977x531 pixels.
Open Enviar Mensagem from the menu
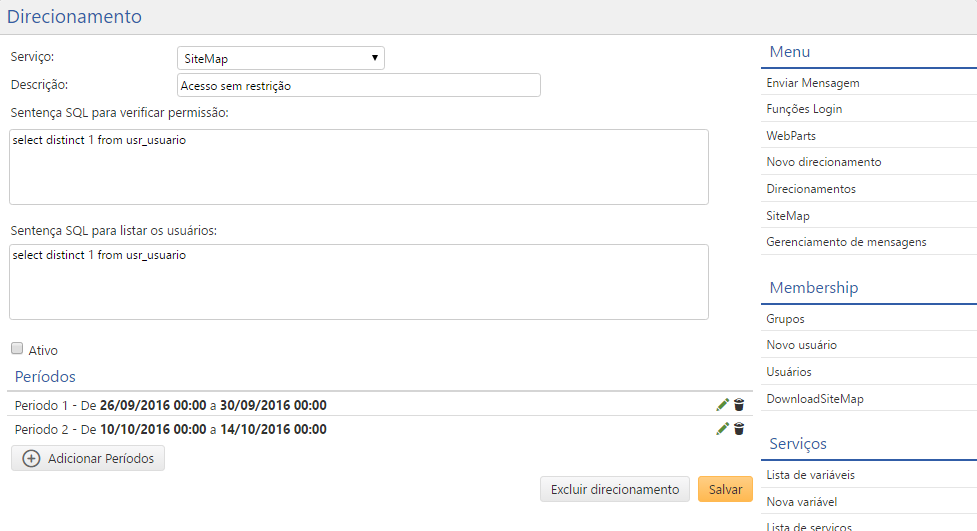click(813, 83)
